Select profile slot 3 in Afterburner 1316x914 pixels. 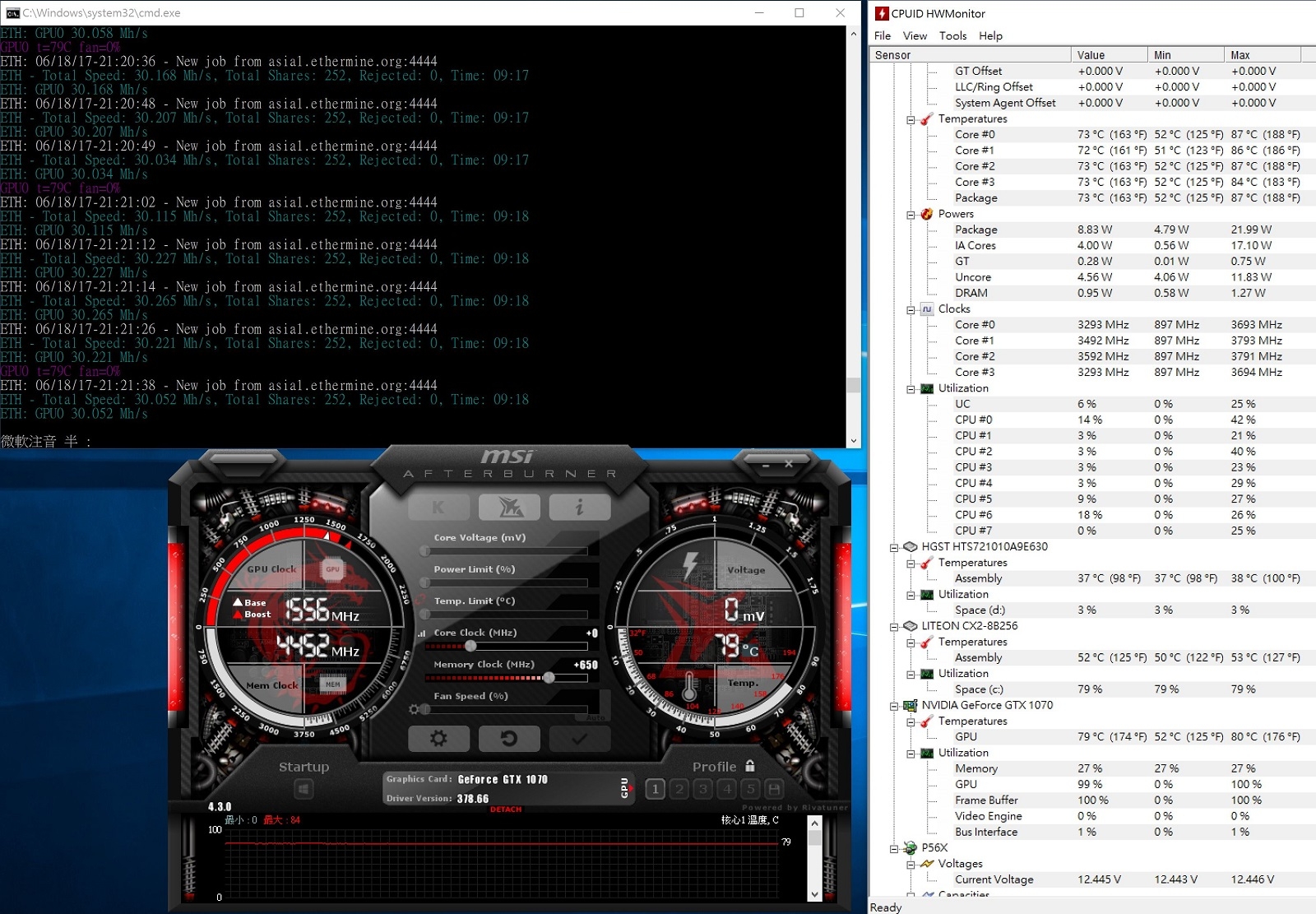coord(702,790)
